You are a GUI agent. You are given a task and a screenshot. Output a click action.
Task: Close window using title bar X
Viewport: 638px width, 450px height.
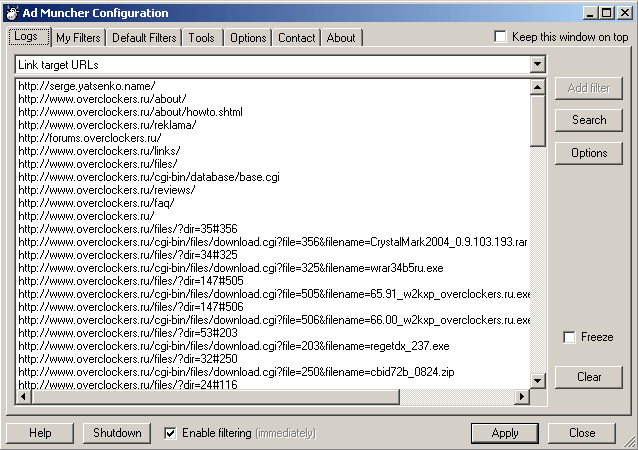(x=624, y=13)
